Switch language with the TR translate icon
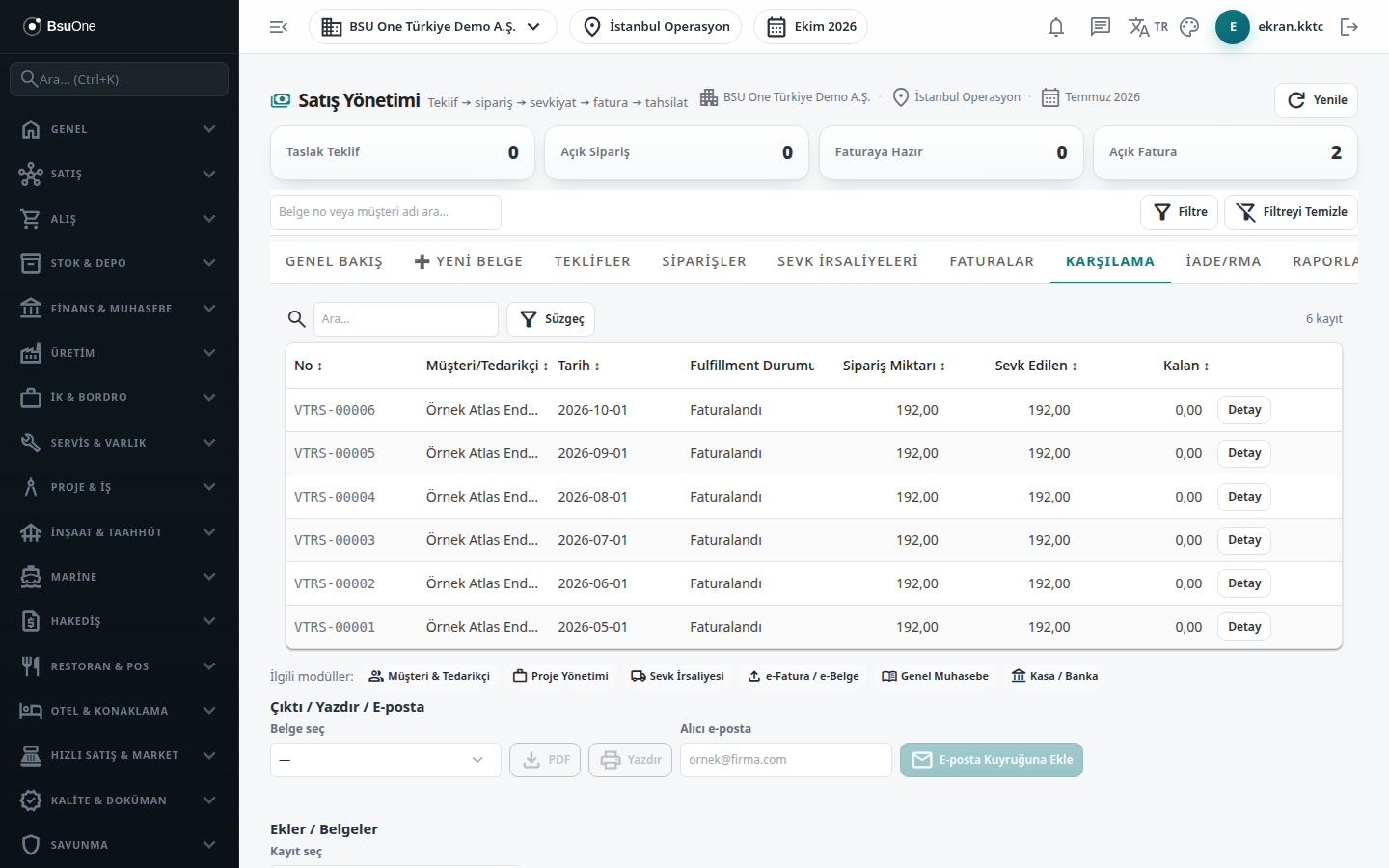The height and width of the screenshot is (868, 1389). click(1148, 27)
